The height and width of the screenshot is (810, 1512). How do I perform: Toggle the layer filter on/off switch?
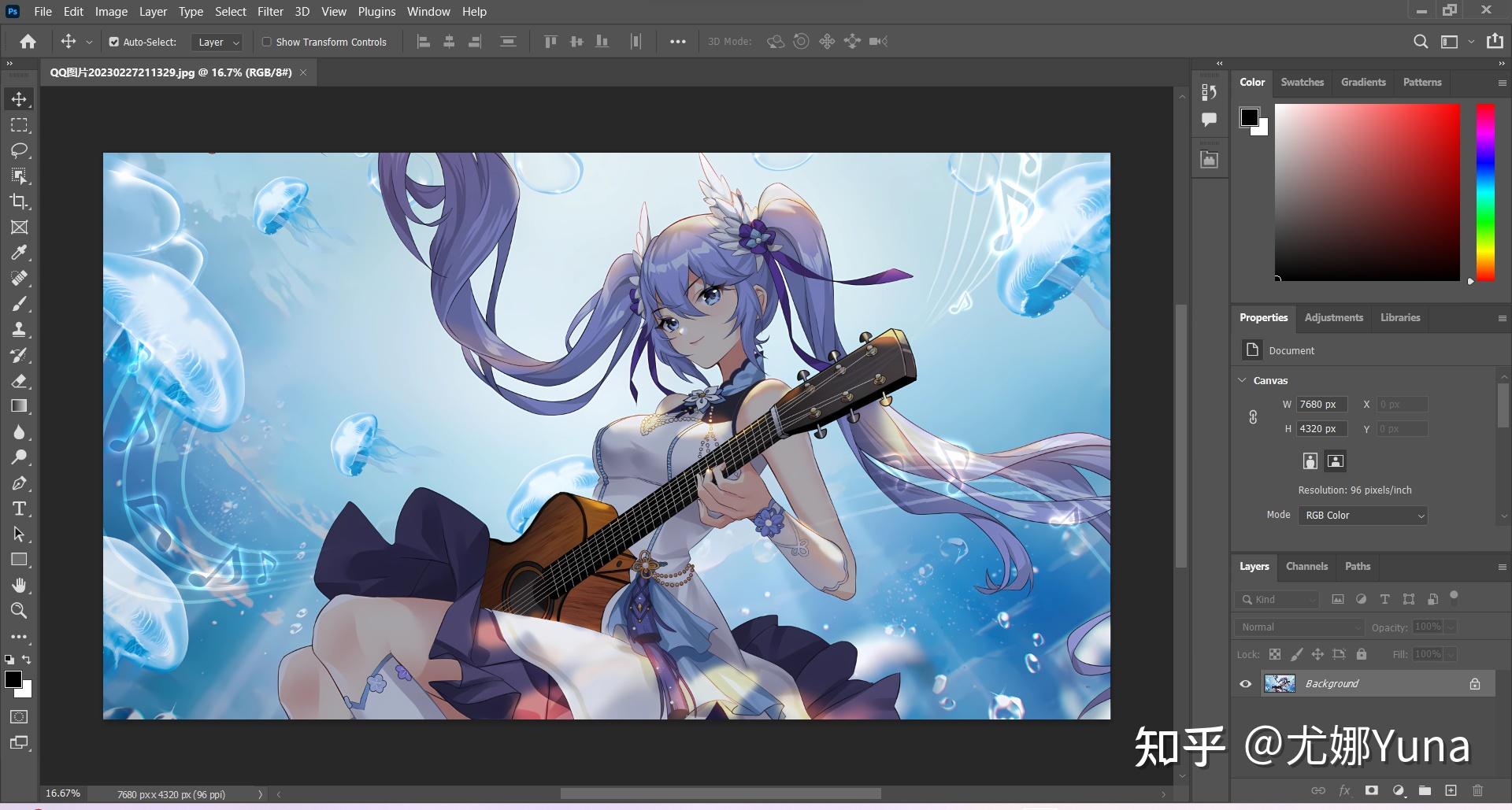1455,597
